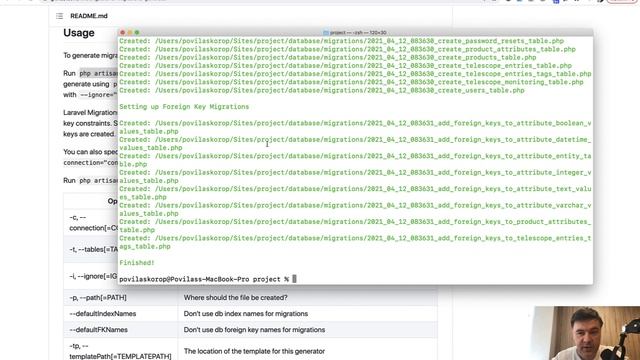
Task: Minimize terminal using yellow button
Action: 130,33
